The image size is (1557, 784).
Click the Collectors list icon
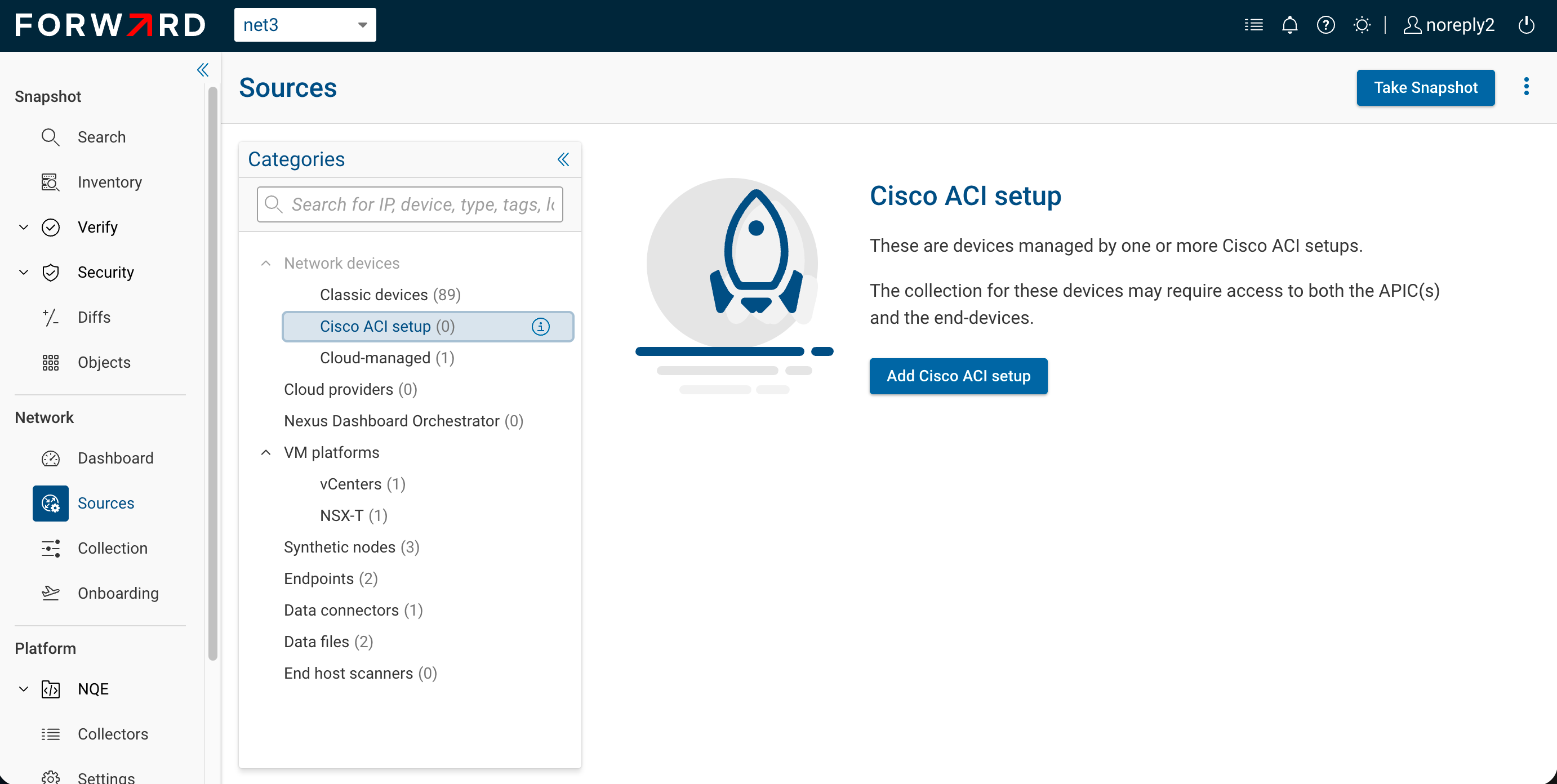(50, 734)
